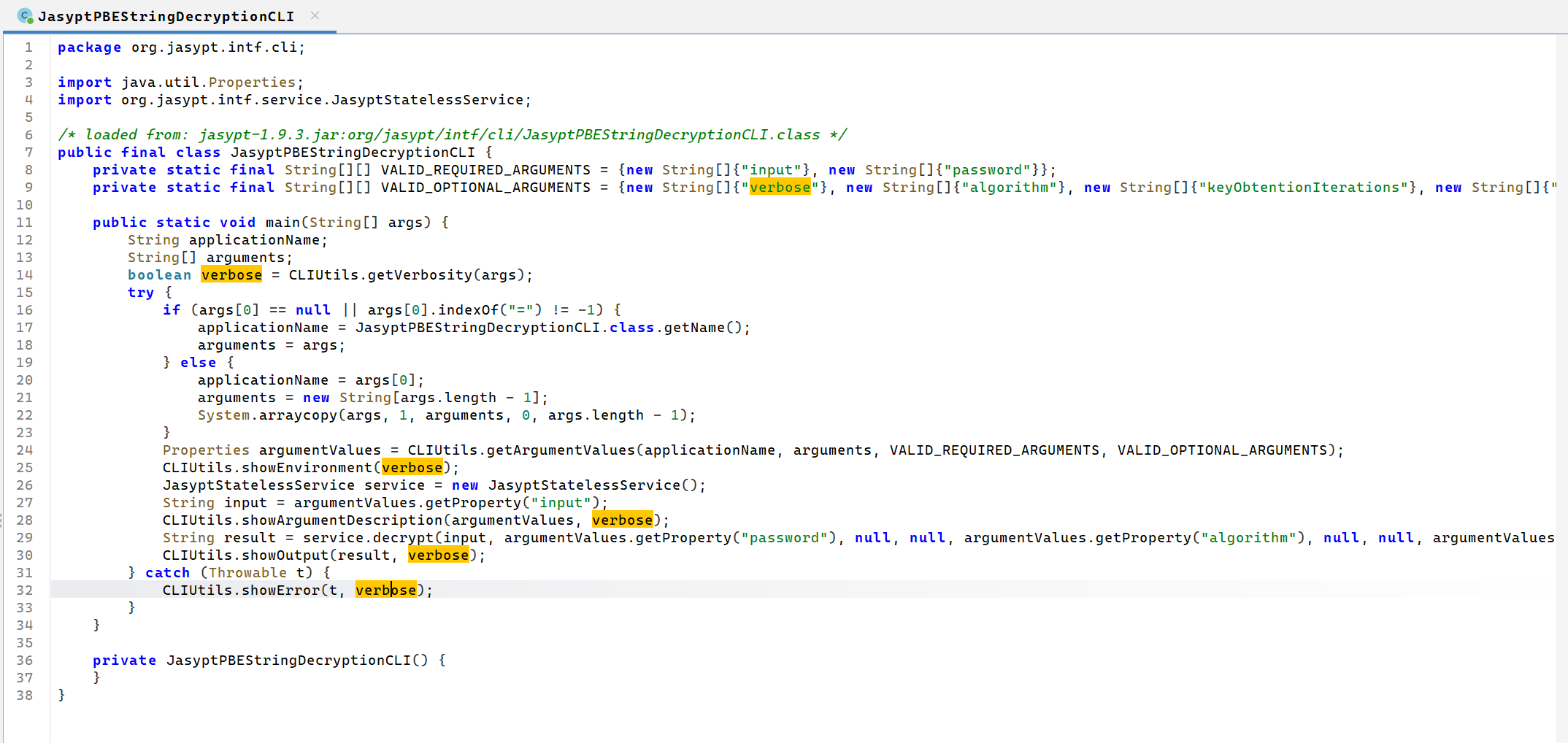
Task: Click the private constructor name on line 36
Action: (x=288, y=661)
